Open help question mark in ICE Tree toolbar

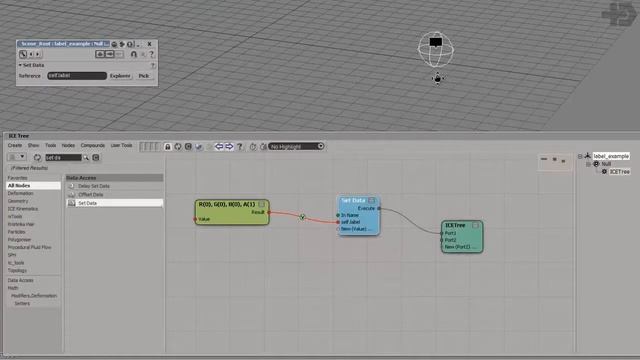click(x=240, y=147)
